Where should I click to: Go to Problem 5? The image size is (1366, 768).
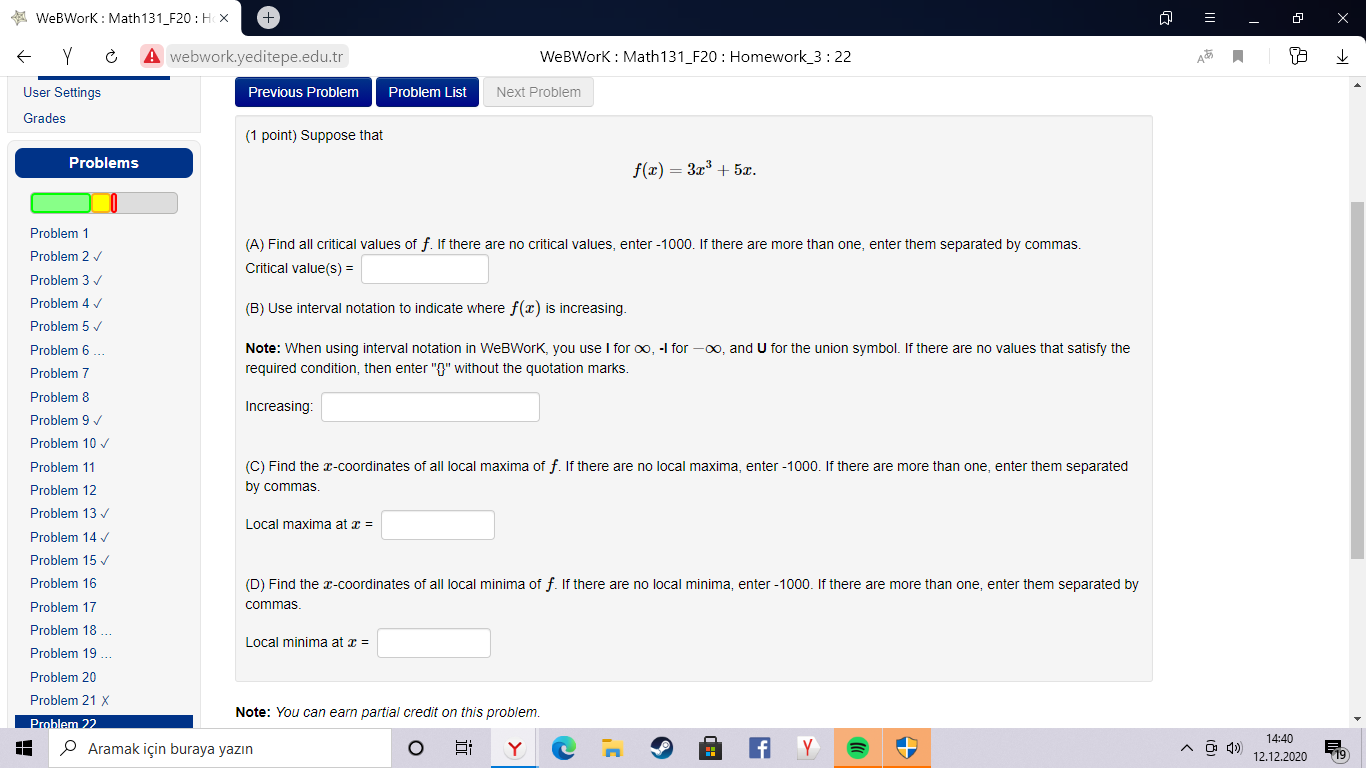(x=66, y=326)
